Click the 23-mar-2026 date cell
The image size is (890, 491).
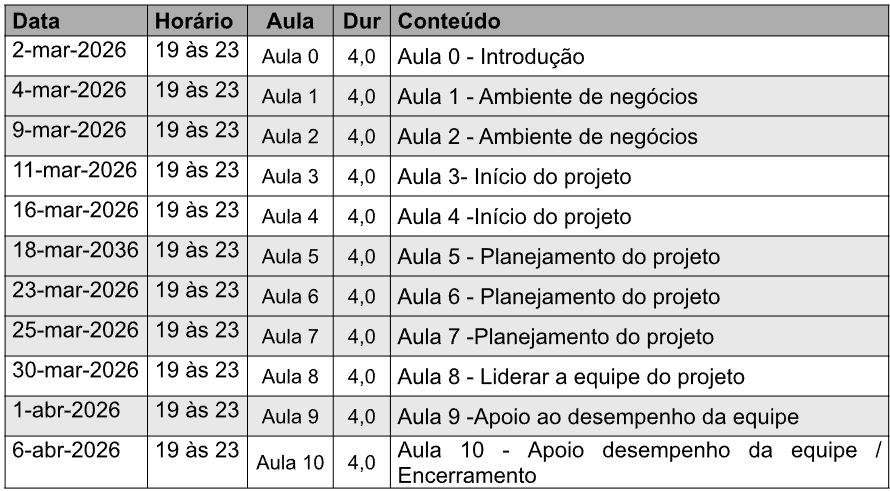tap(75, 290)
